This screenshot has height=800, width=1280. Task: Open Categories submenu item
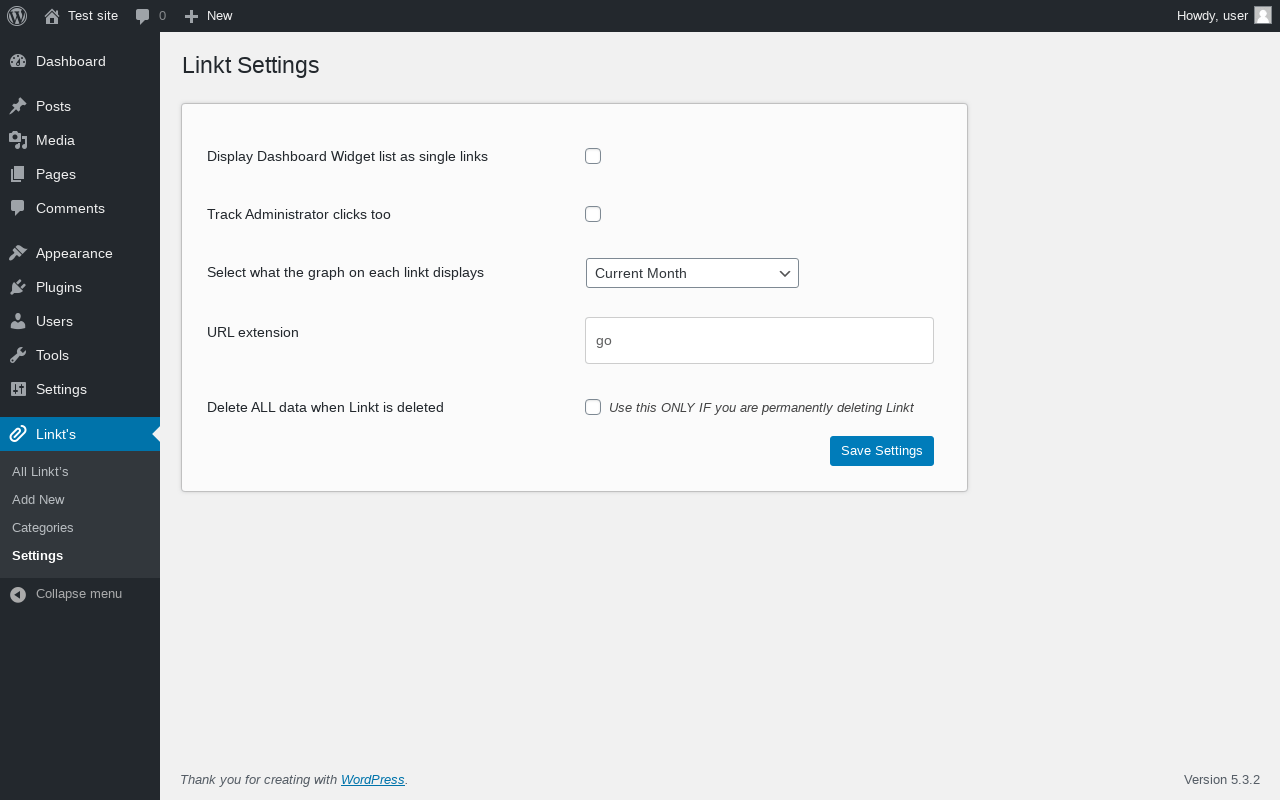click(x=43, y=527)
